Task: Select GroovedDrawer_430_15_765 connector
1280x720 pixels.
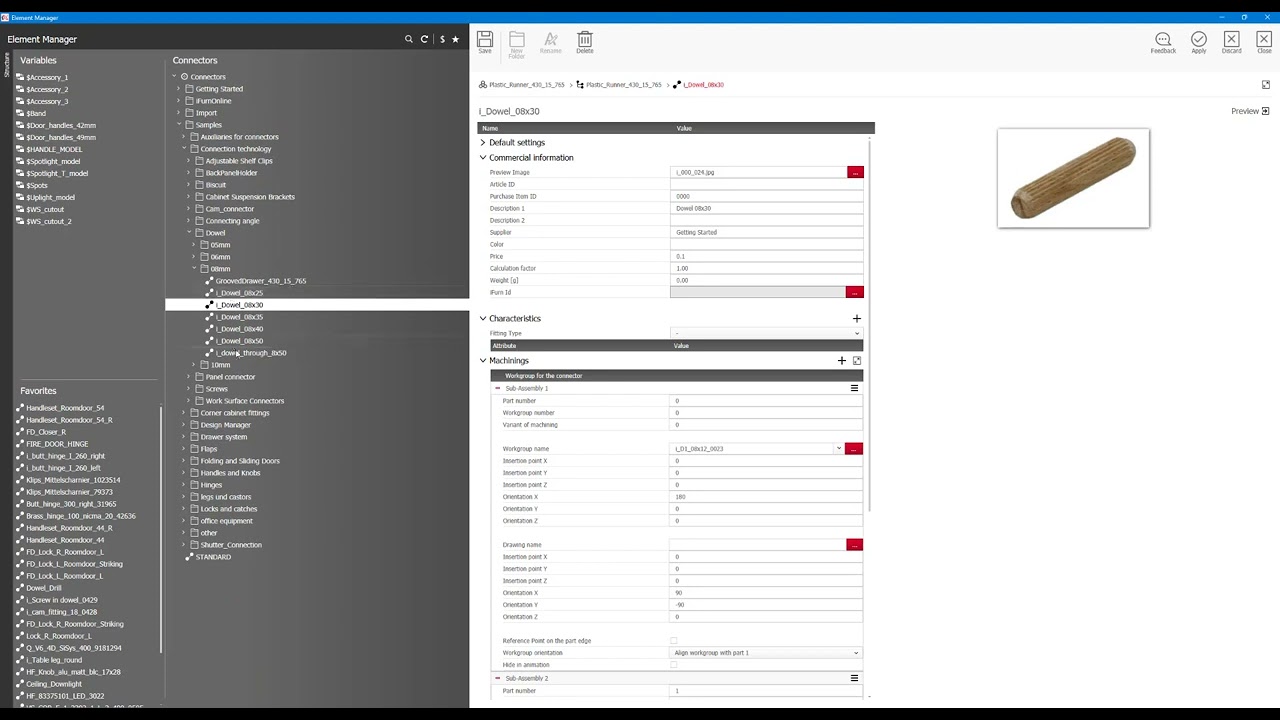Action: (261, 281)
